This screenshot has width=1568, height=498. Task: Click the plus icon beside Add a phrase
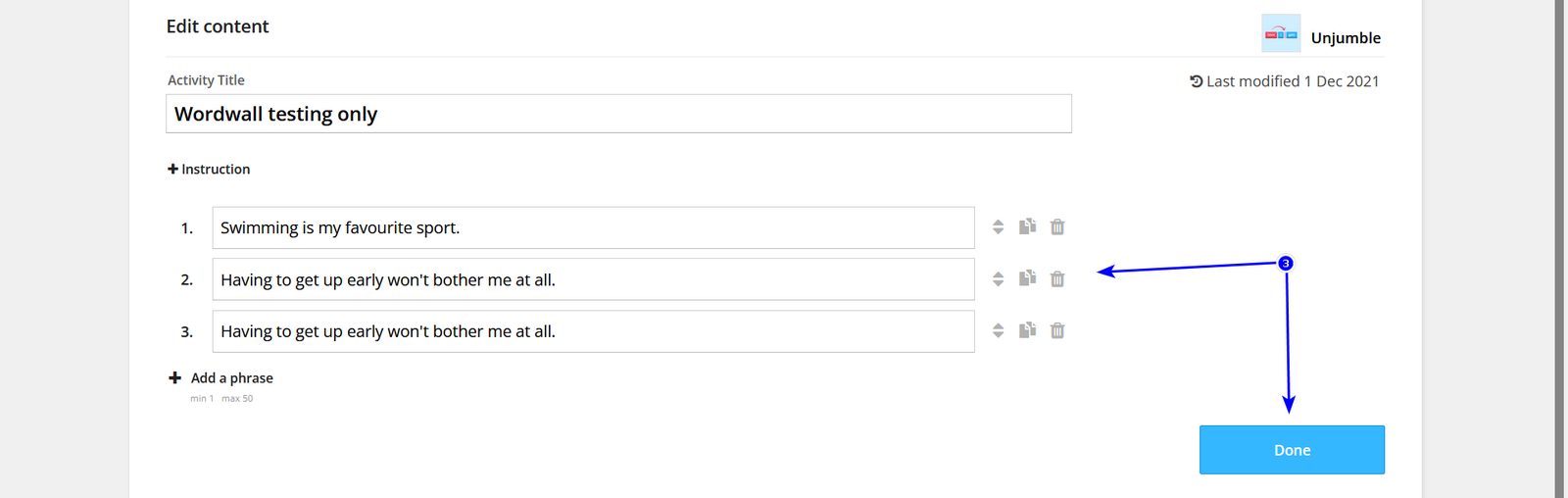point(174,377)
